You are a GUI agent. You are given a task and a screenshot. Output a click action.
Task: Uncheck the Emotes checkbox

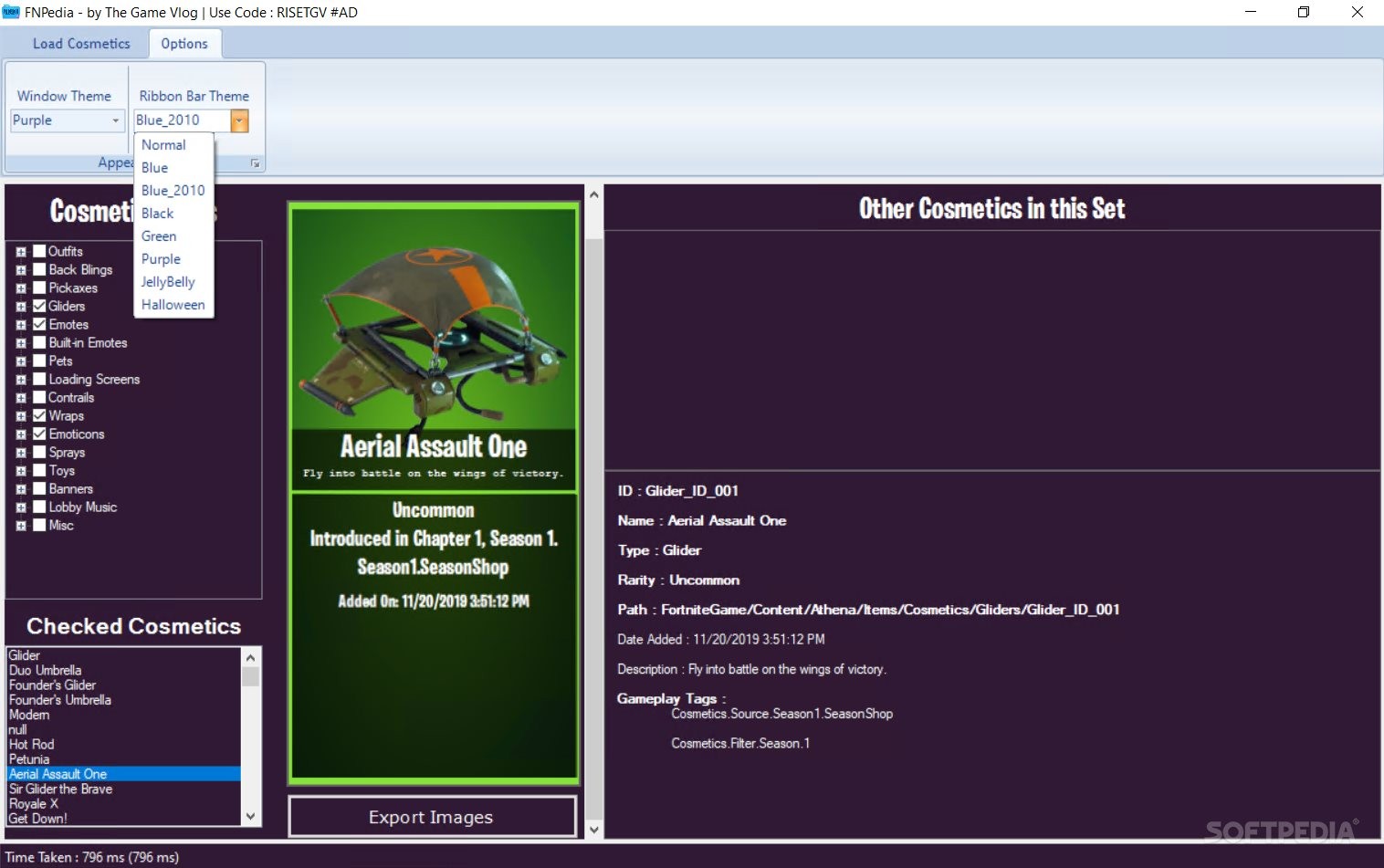point(39,324)
